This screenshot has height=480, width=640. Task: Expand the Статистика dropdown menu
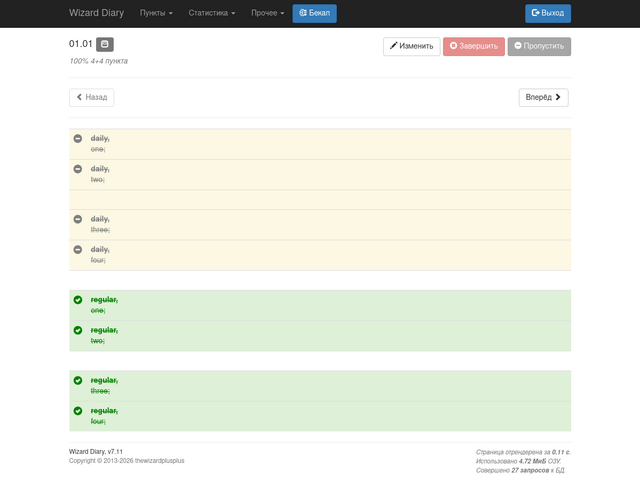pyautogui.click(x=211, y=13)
